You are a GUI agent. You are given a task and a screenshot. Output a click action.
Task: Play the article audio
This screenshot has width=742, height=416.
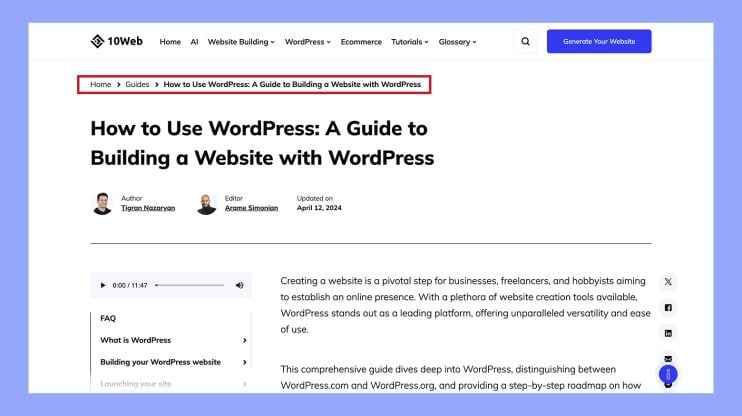pyautogui.click(x=102, y=286)
